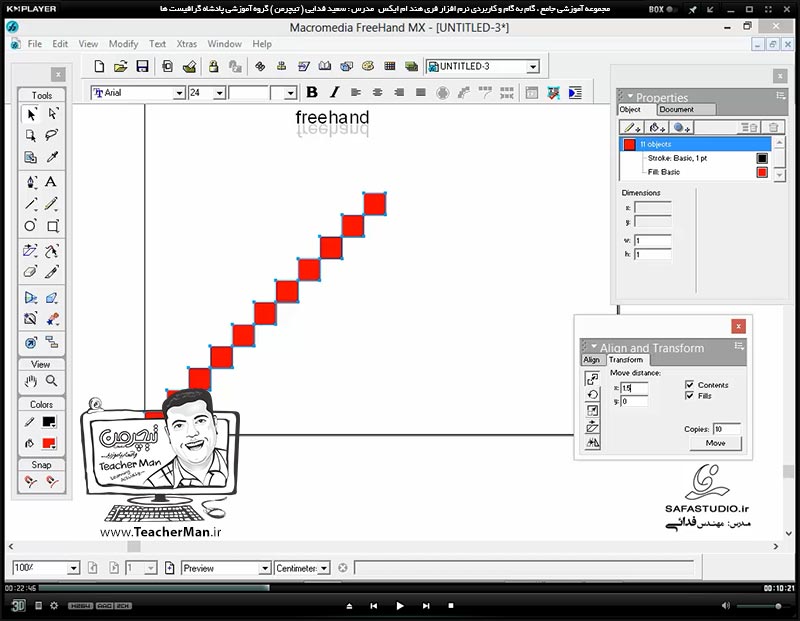
Task: Toggle bold text formatting
Action: pos(312,92)
